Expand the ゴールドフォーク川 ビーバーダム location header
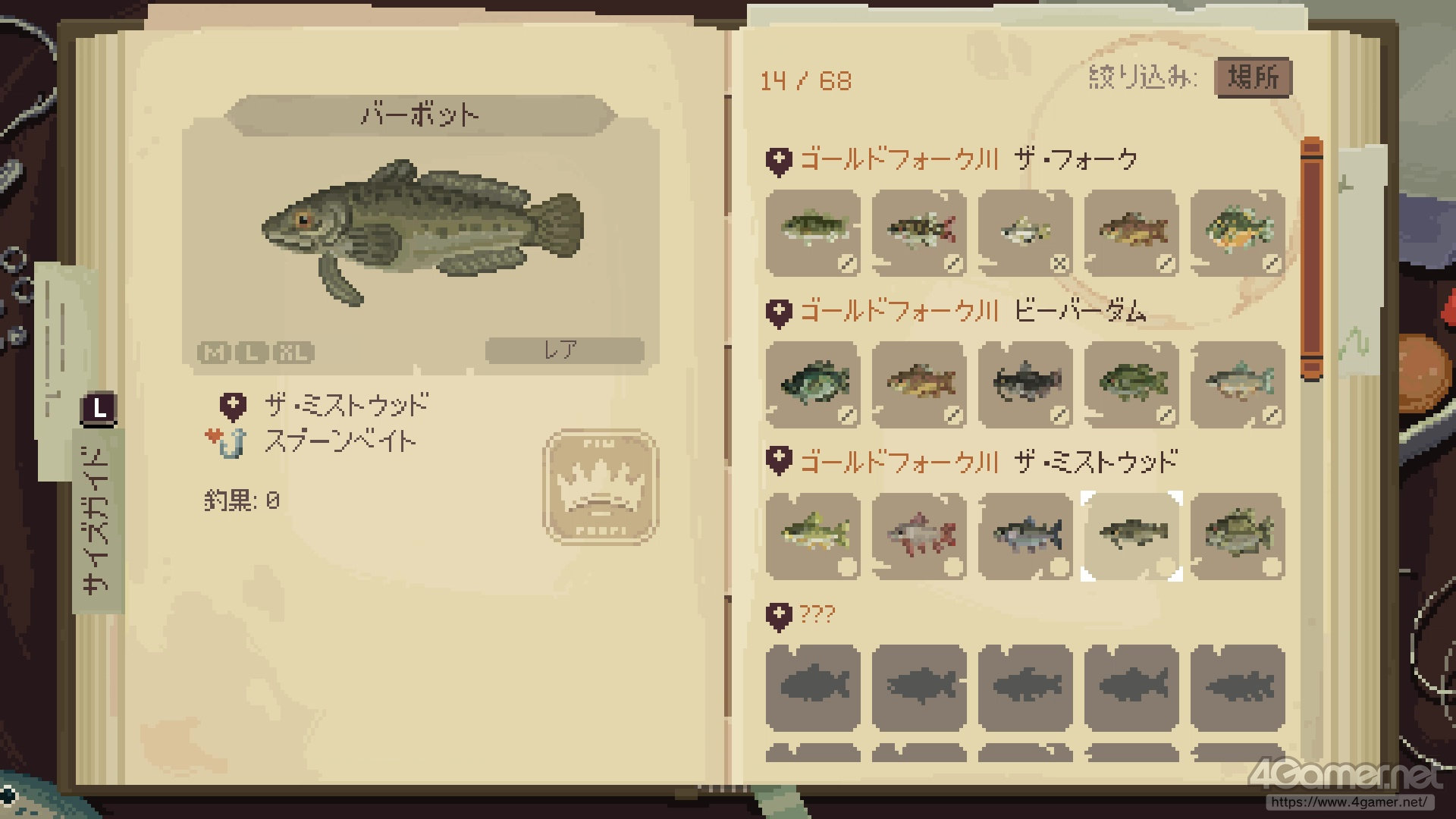This screenshot has width=1456, height=819. (955, 311)
